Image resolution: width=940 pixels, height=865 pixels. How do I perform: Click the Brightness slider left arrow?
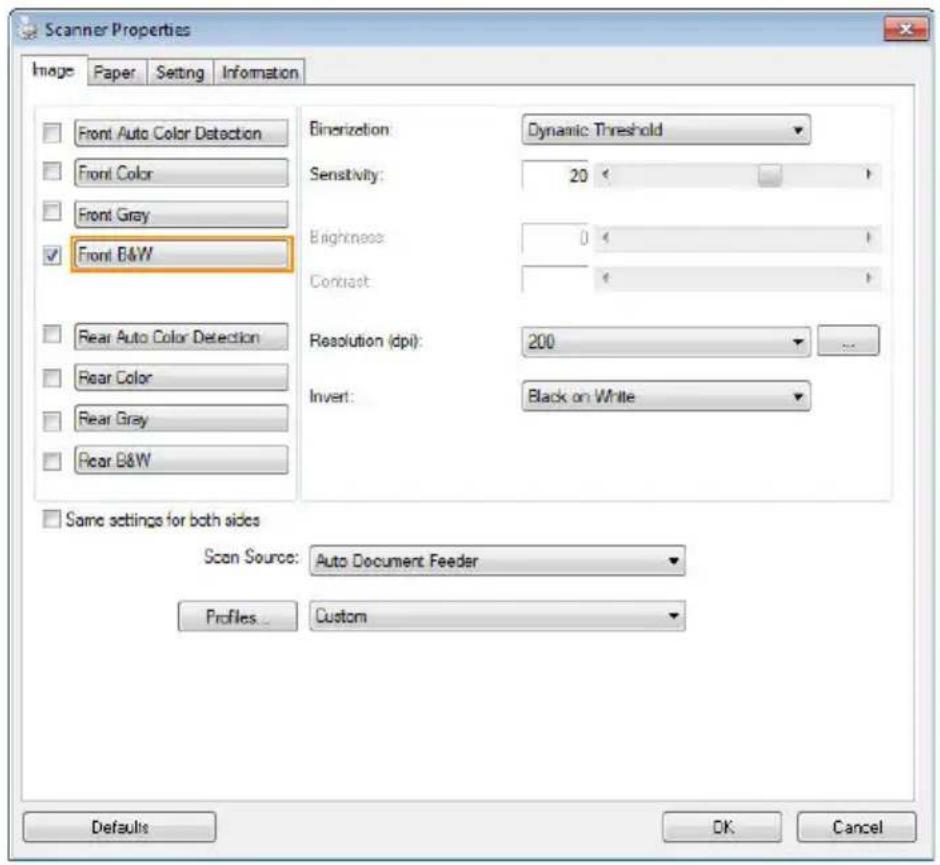pos(605,238)
